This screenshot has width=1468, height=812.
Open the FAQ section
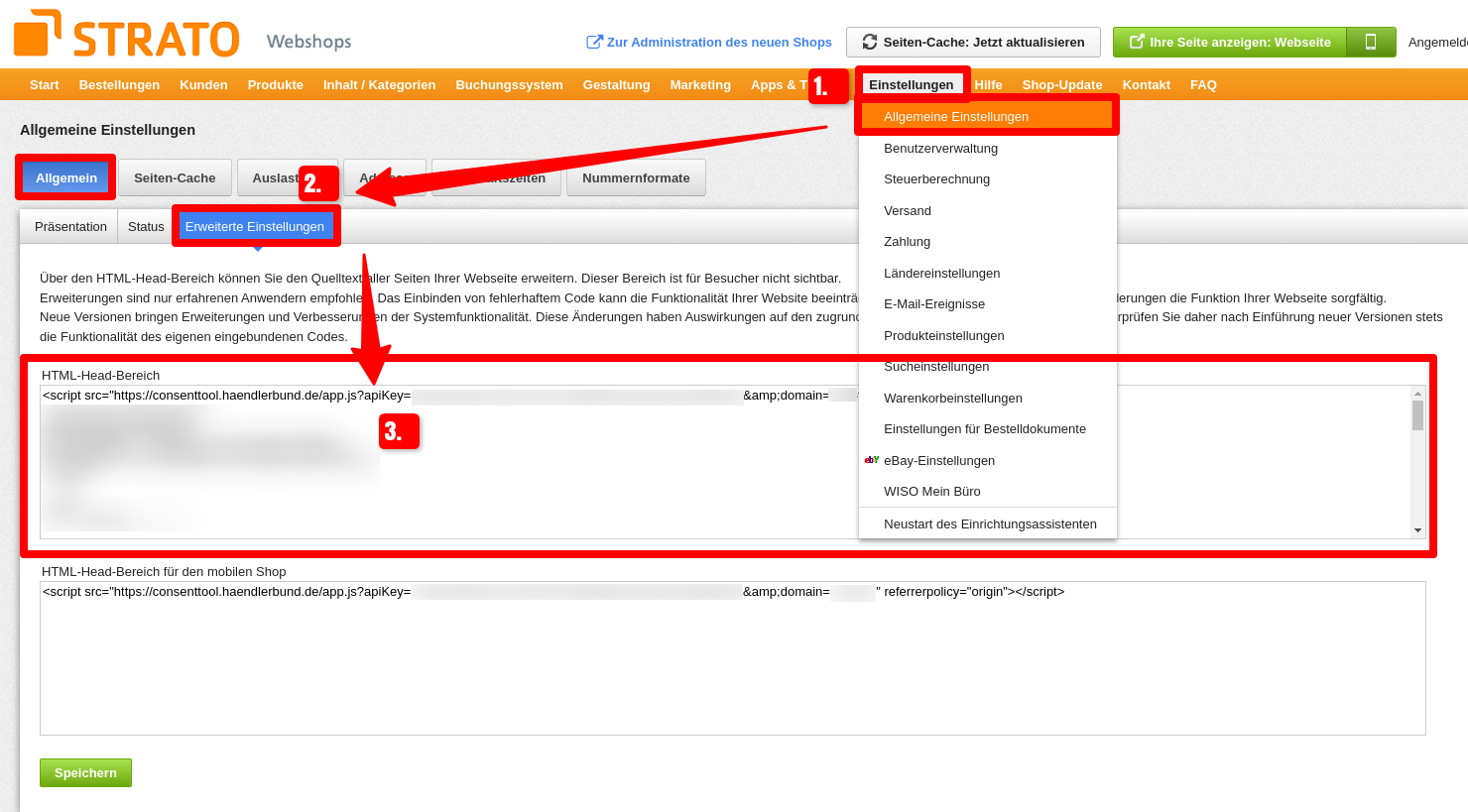click(1203, 84)
